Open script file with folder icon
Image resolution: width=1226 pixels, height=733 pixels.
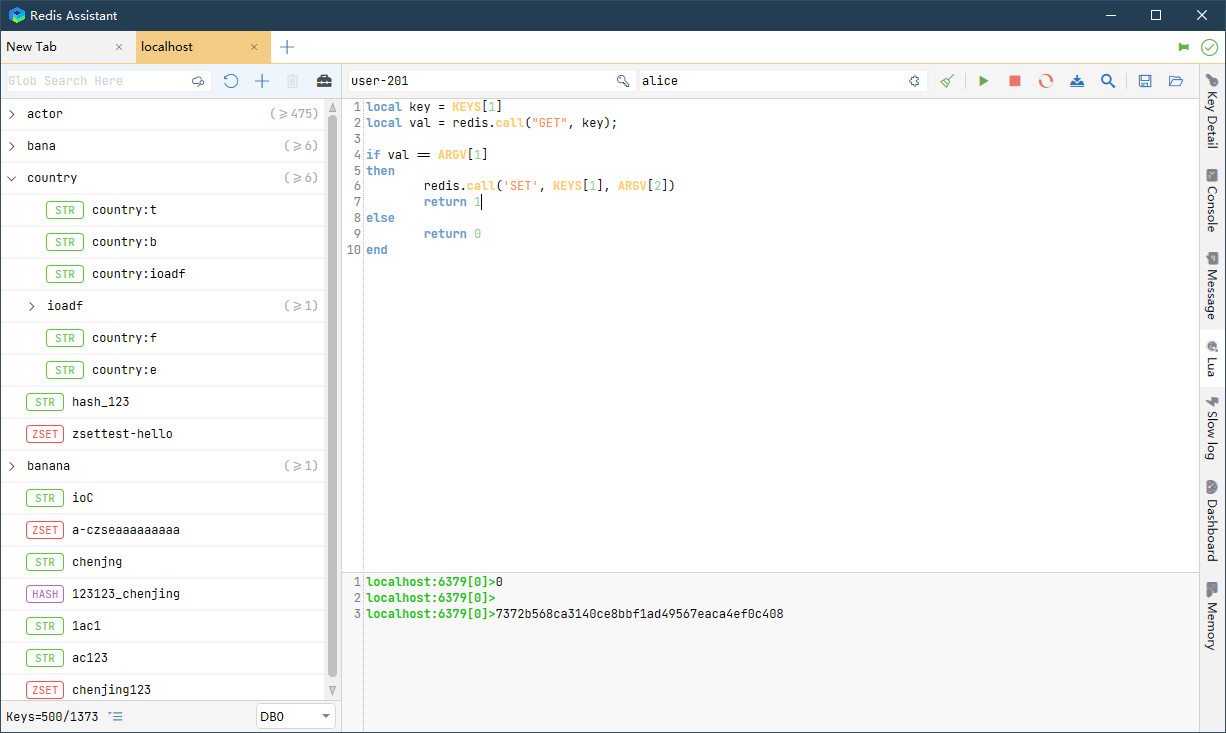pos(1176,81)
